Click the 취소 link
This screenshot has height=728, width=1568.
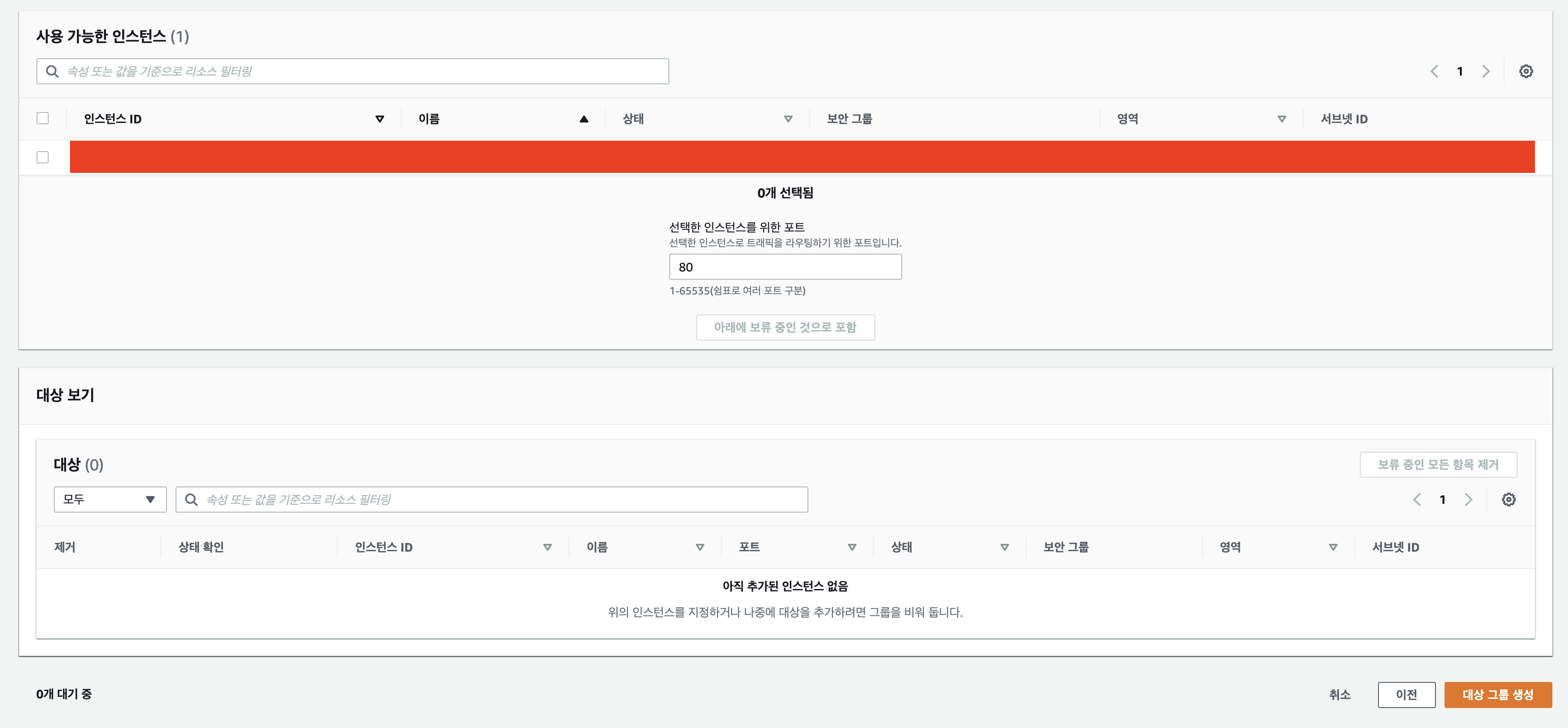pos(1339,695)
